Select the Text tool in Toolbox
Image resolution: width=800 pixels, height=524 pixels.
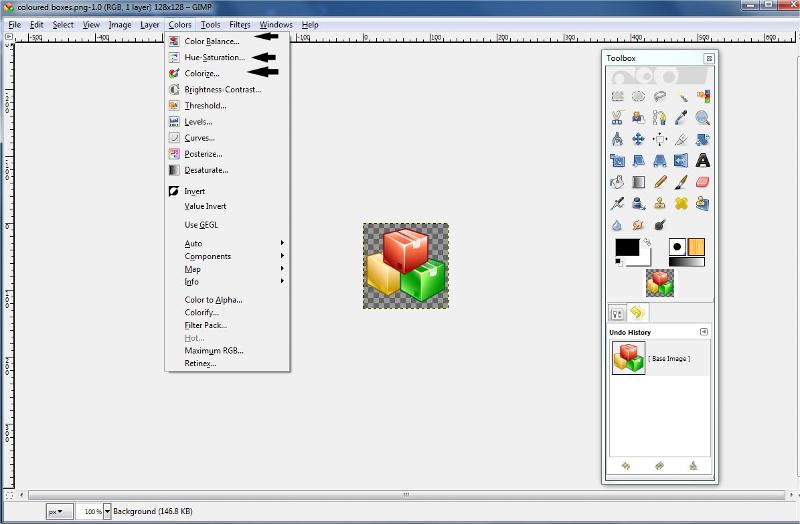pyautogui.click(x=703, y=160)
